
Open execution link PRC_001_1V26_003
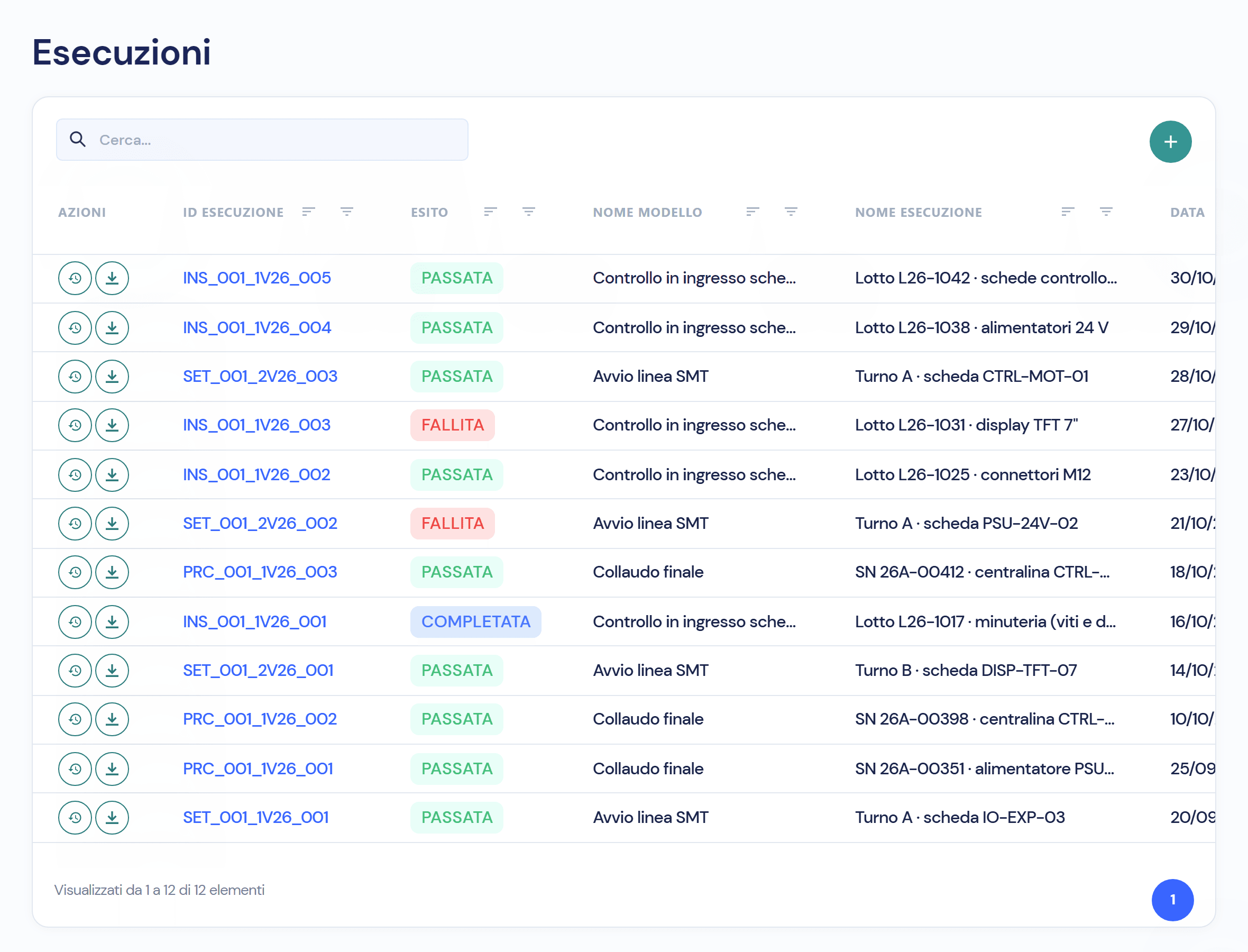260,572
